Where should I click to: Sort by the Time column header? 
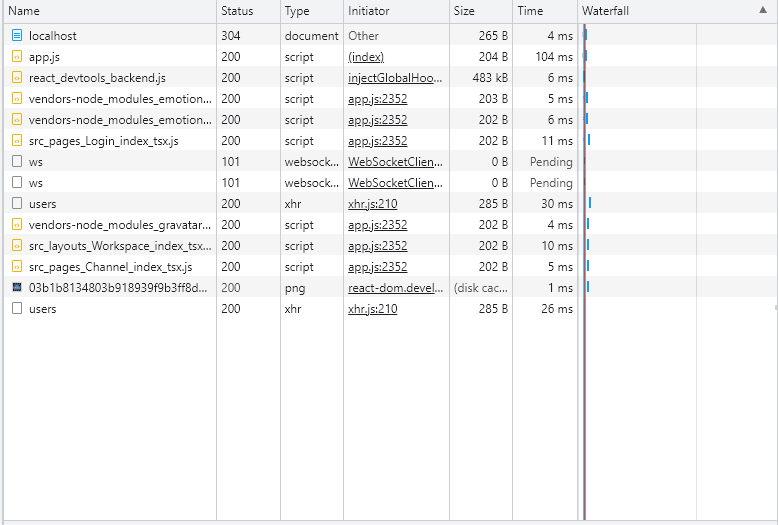[x=545, y=11]
